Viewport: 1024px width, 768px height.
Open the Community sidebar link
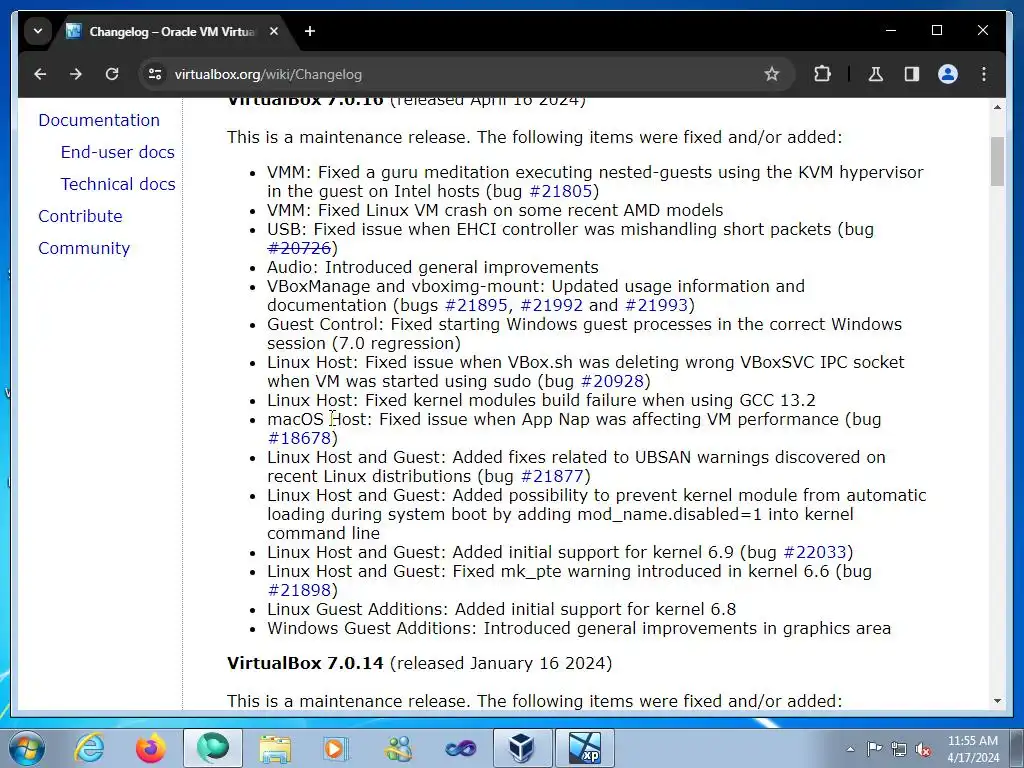pyautogui.click(x=84, y=248)
